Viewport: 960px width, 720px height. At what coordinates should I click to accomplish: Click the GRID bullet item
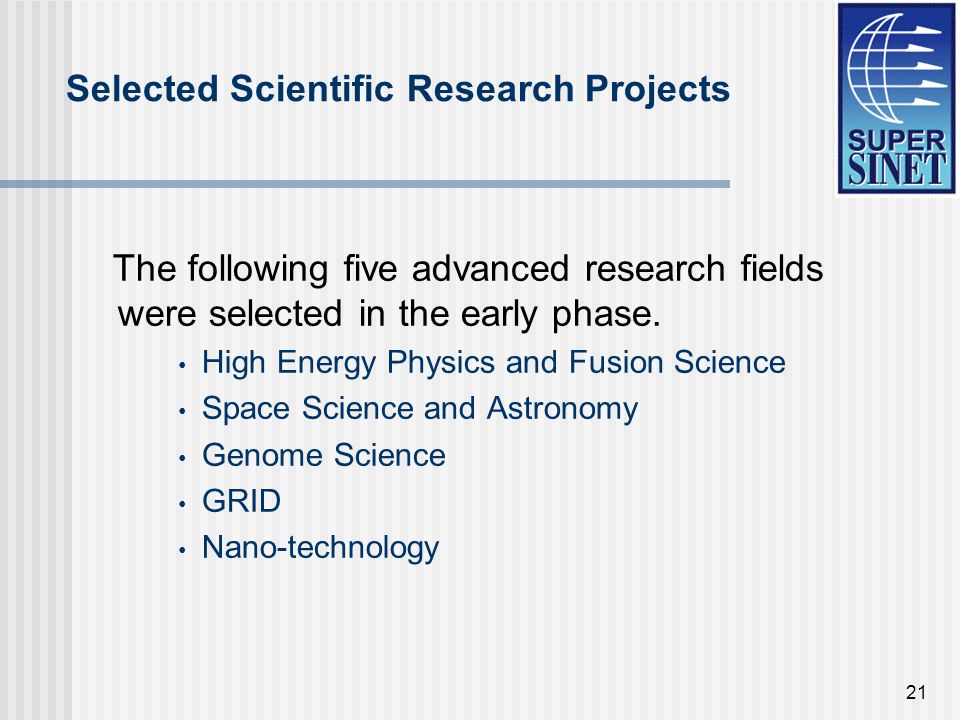click(x=241, y=501)
